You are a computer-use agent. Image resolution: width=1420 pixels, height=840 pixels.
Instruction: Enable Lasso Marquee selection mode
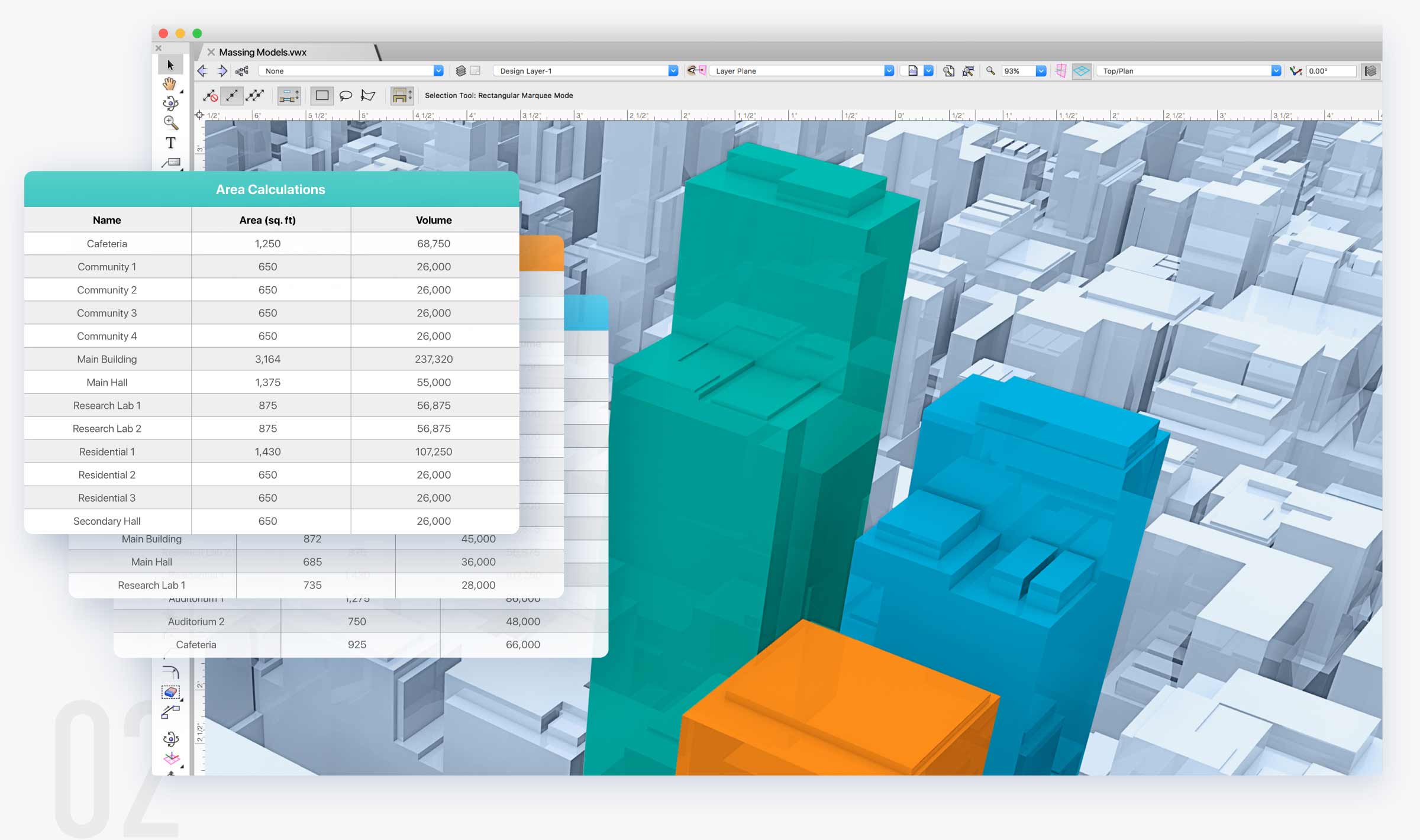pyautogui.click(x=346, y=95)
